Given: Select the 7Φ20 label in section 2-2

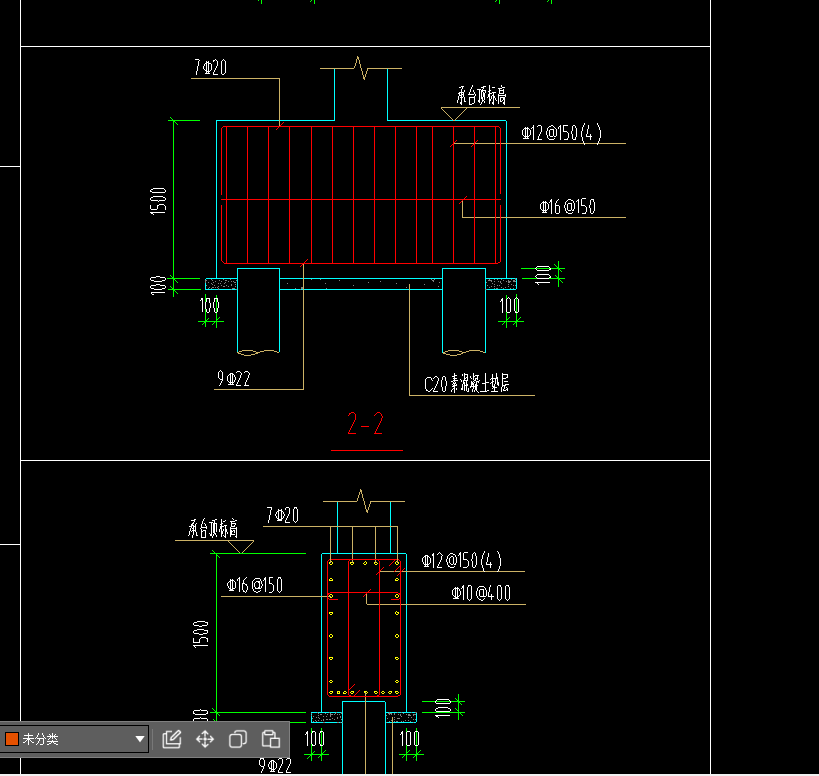Looking at the screenshot, I should point(210,67).
